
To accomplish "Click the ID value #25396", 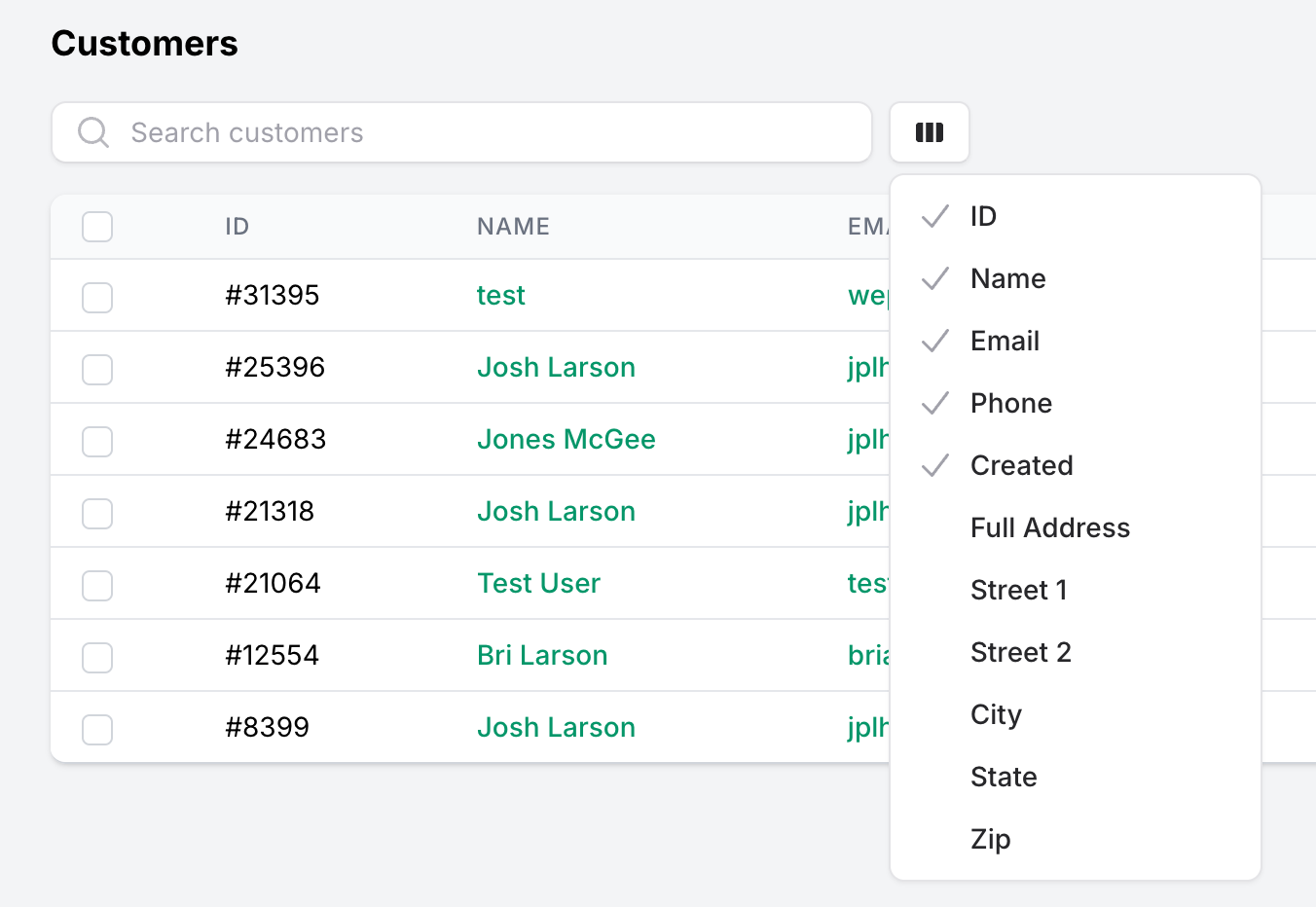I will [x=274, y=367].
